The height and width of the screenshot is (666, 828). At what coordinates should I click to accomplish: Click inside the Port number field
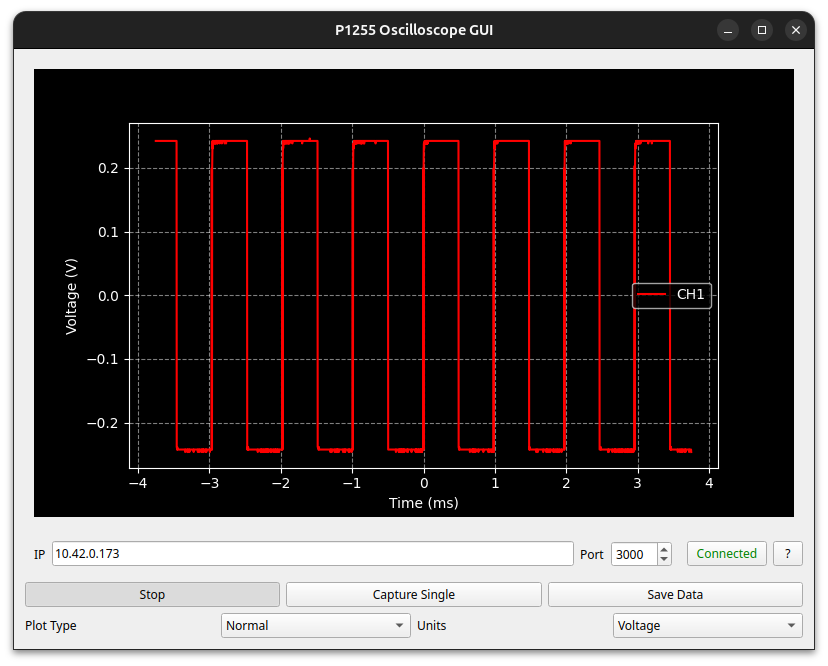tap(634, 554)
